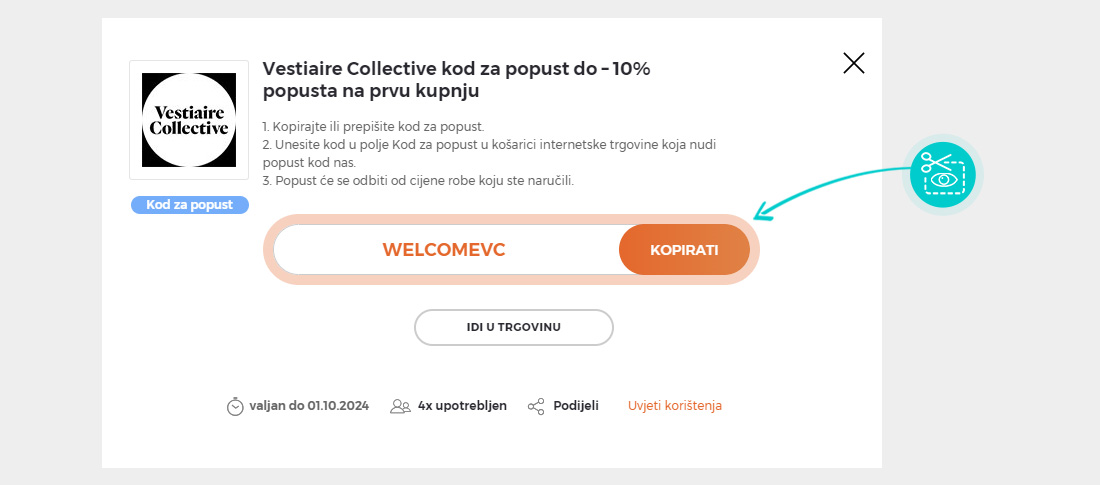
Task: Click the blue Kod za popust badge
Action: coord(189,205)
